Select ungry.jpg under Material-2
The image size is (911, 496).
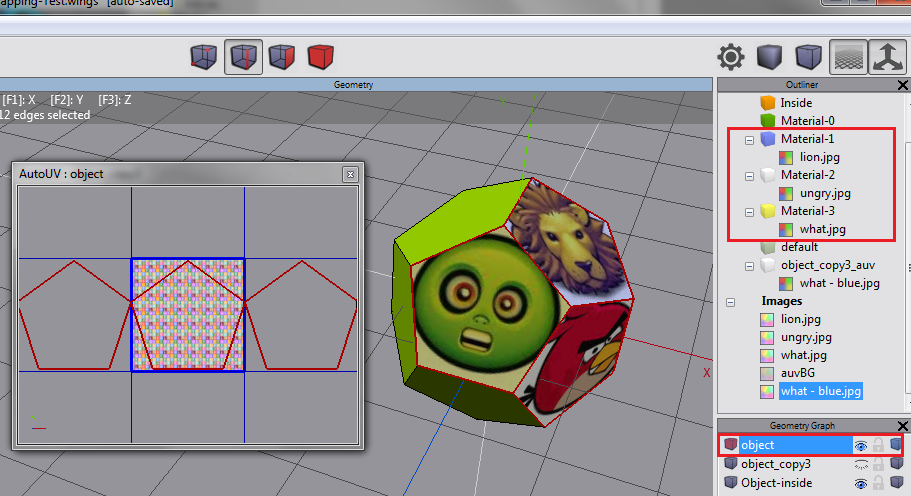(825, 193)
